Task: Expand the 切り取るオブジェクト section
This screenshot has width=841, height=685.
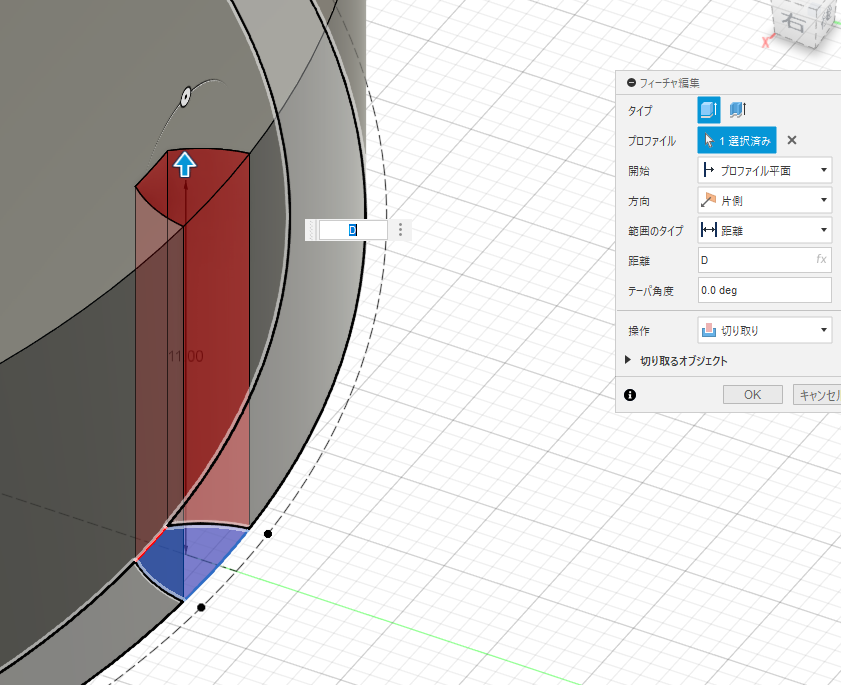Action: point(628,361)
